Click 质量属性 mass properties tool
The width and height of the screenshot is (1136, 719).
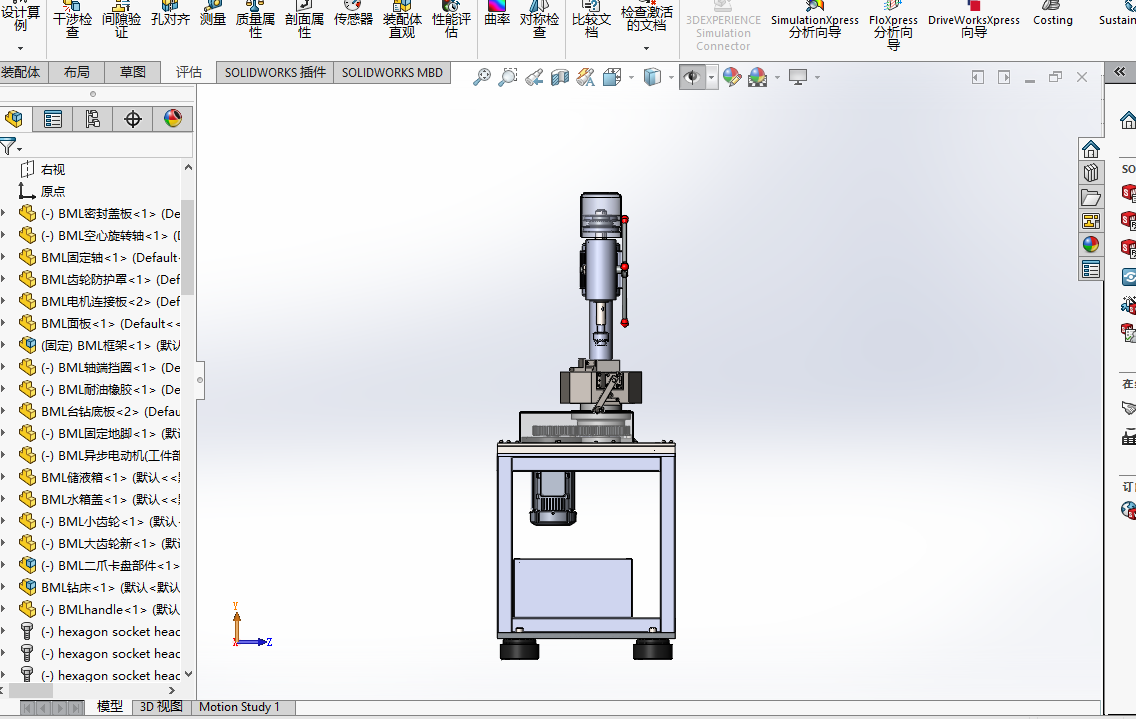tap(255, 20)
